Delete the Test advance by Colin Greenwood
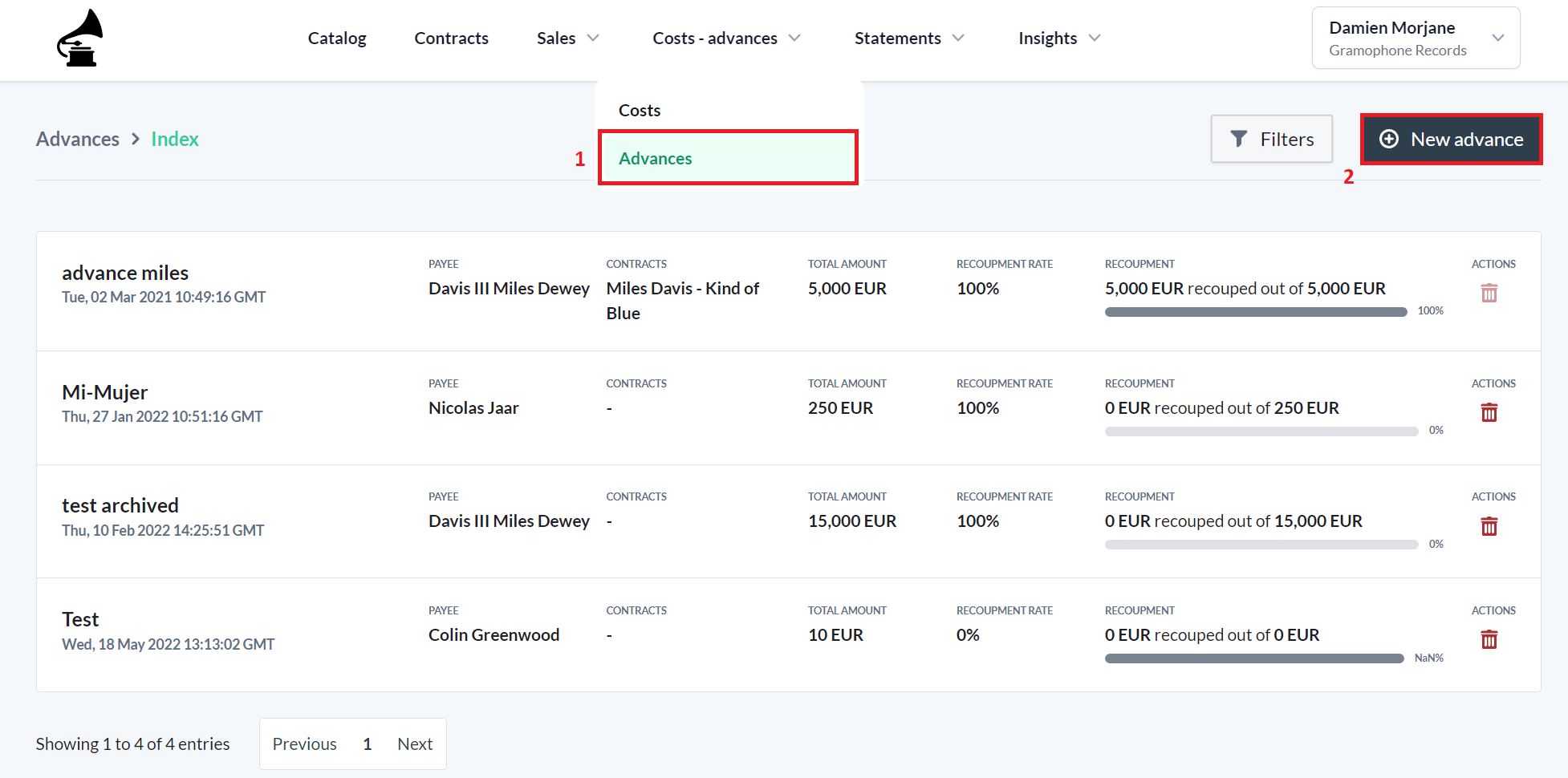The height and width of the screenshot is (778, 1568). (x=1489, y=639)
